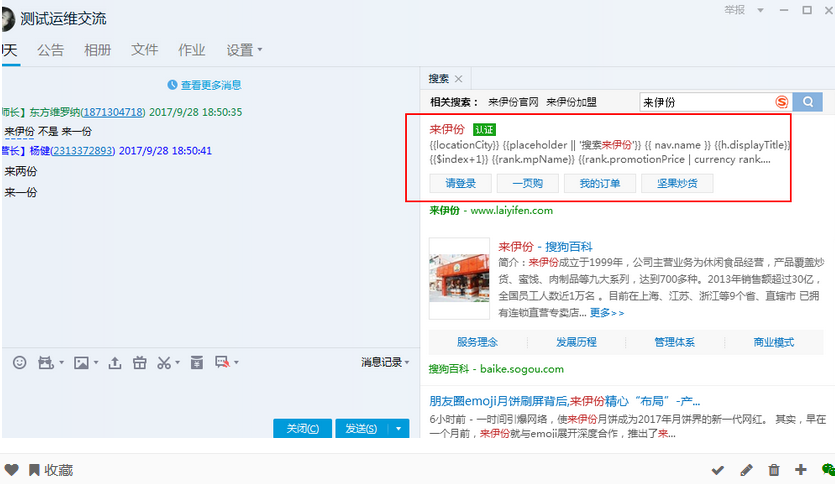
Task: Switch to the 作业 tab
Action: click(191, 50)
